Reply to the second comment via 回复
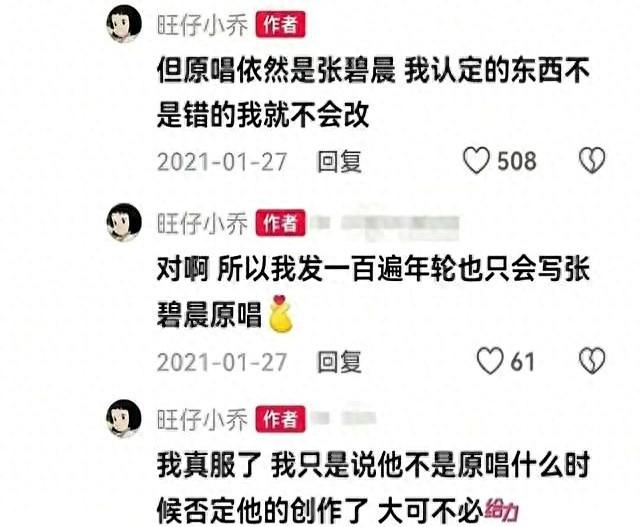This screenshot has width=640, height=527. [340, 362]
